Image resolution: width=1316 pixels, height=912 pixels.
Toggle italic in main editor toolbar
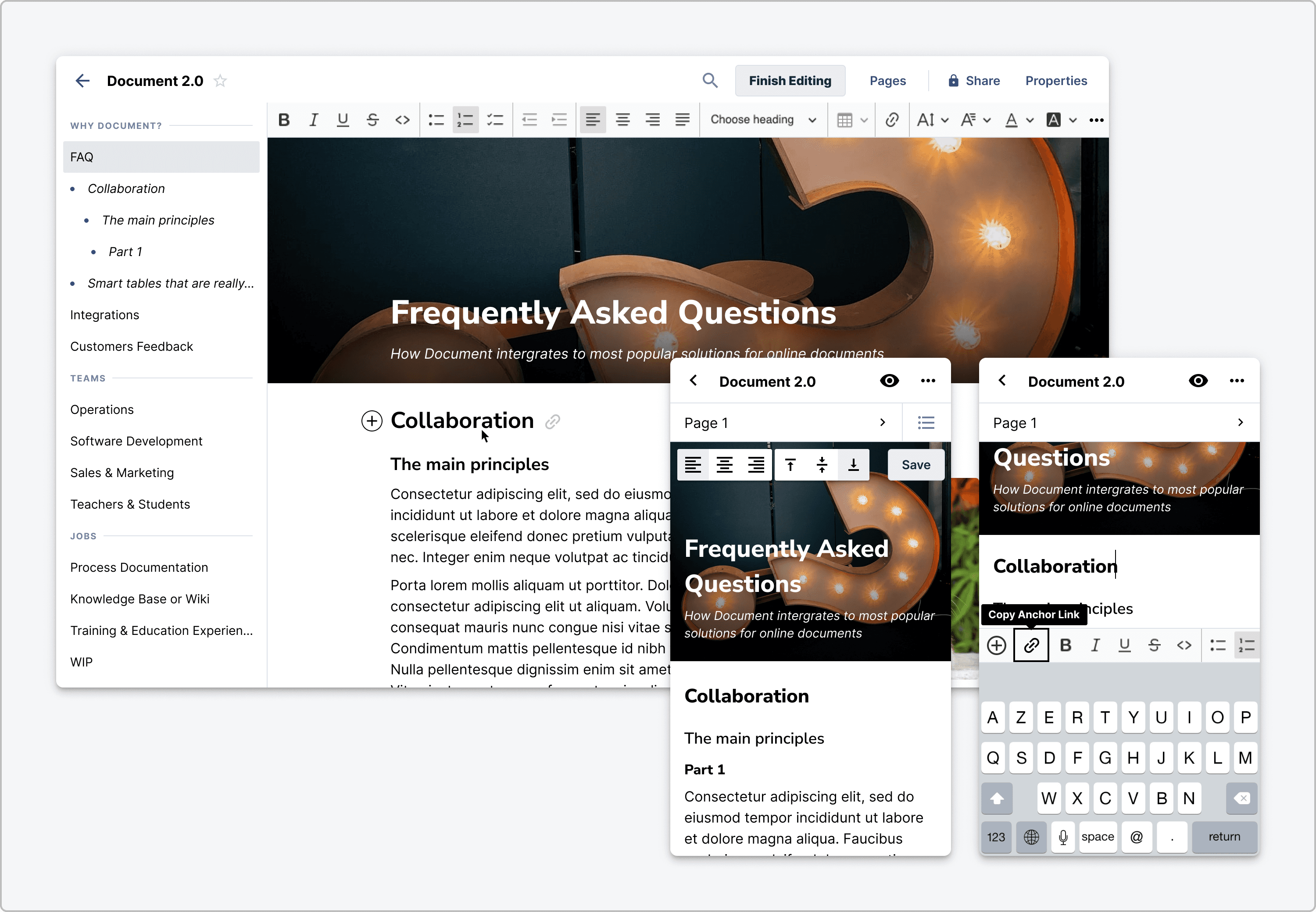coord(313,120)
